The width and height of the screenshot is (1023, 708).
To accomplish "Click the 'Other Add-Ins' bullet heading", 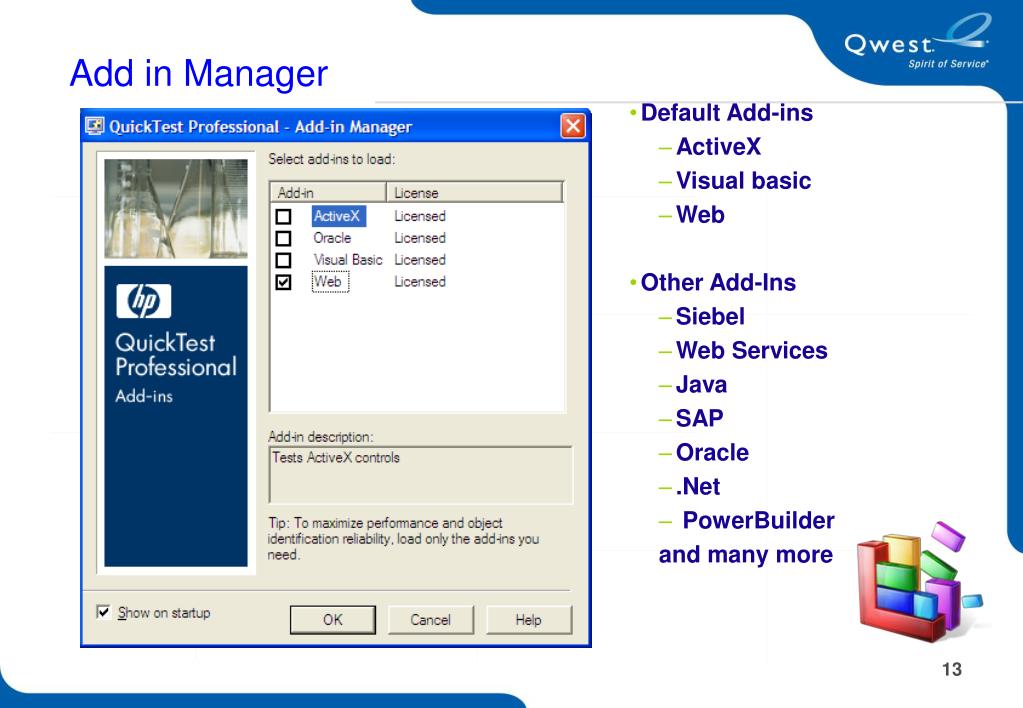I will click(x=718, y=283).
